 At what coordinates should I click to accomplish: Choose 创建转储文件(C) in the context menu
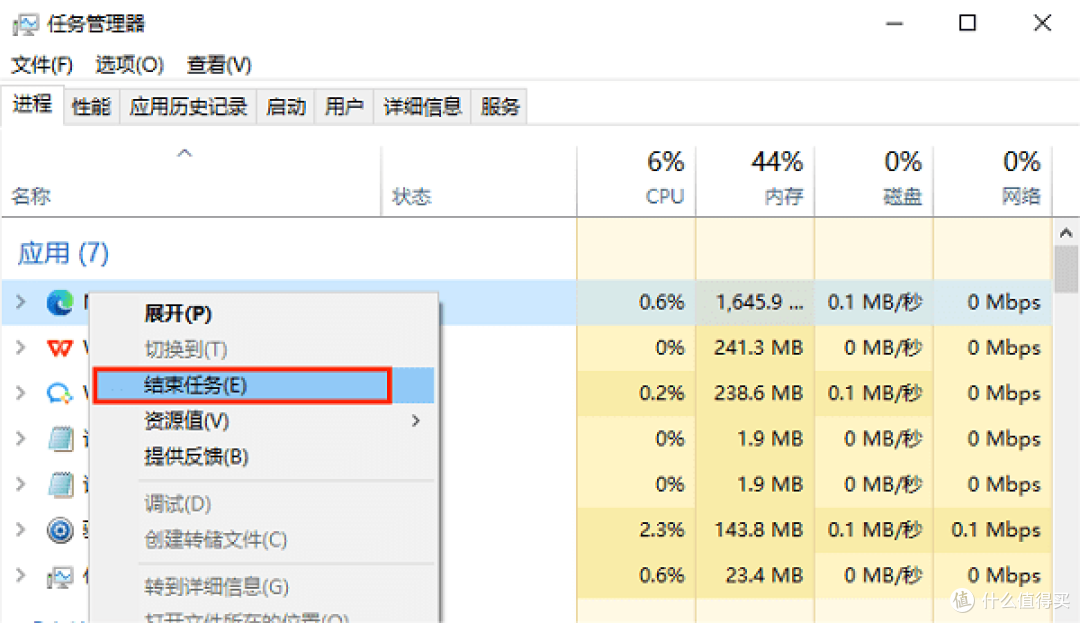click(264, 540)
